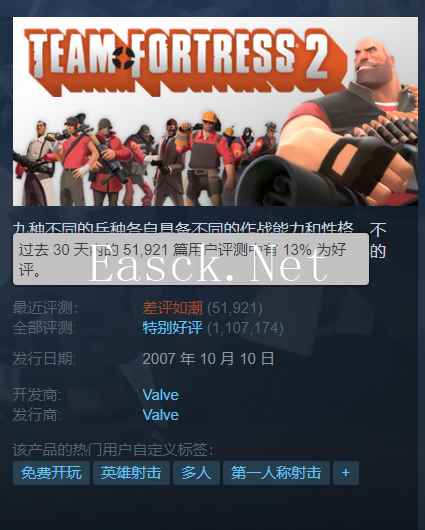Select the 英雄射击 tag
The width and height of the screenshot is (425, 530).
(x=131, y=473)
